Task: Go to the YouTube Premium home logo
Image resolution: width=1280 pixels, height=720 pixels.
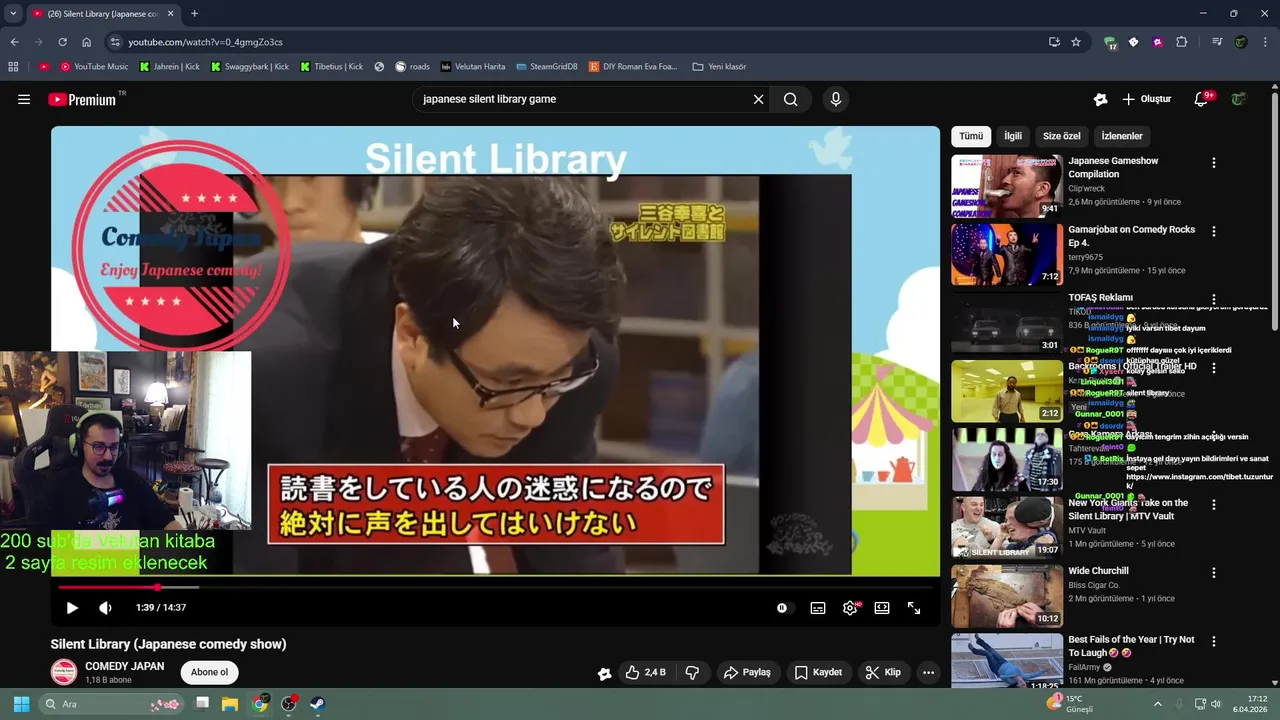Action: [x=82, y=99]
